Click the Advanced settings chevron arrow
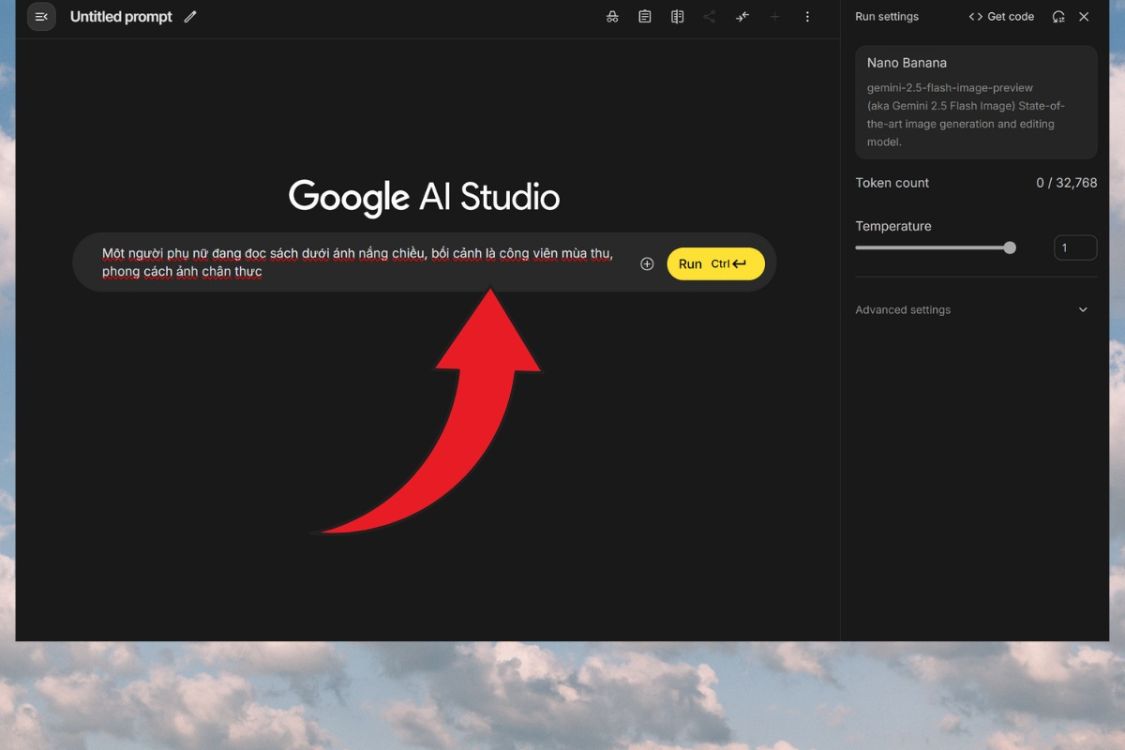This screenshot has width=1125, height=750. click(x=1082, y=310)
